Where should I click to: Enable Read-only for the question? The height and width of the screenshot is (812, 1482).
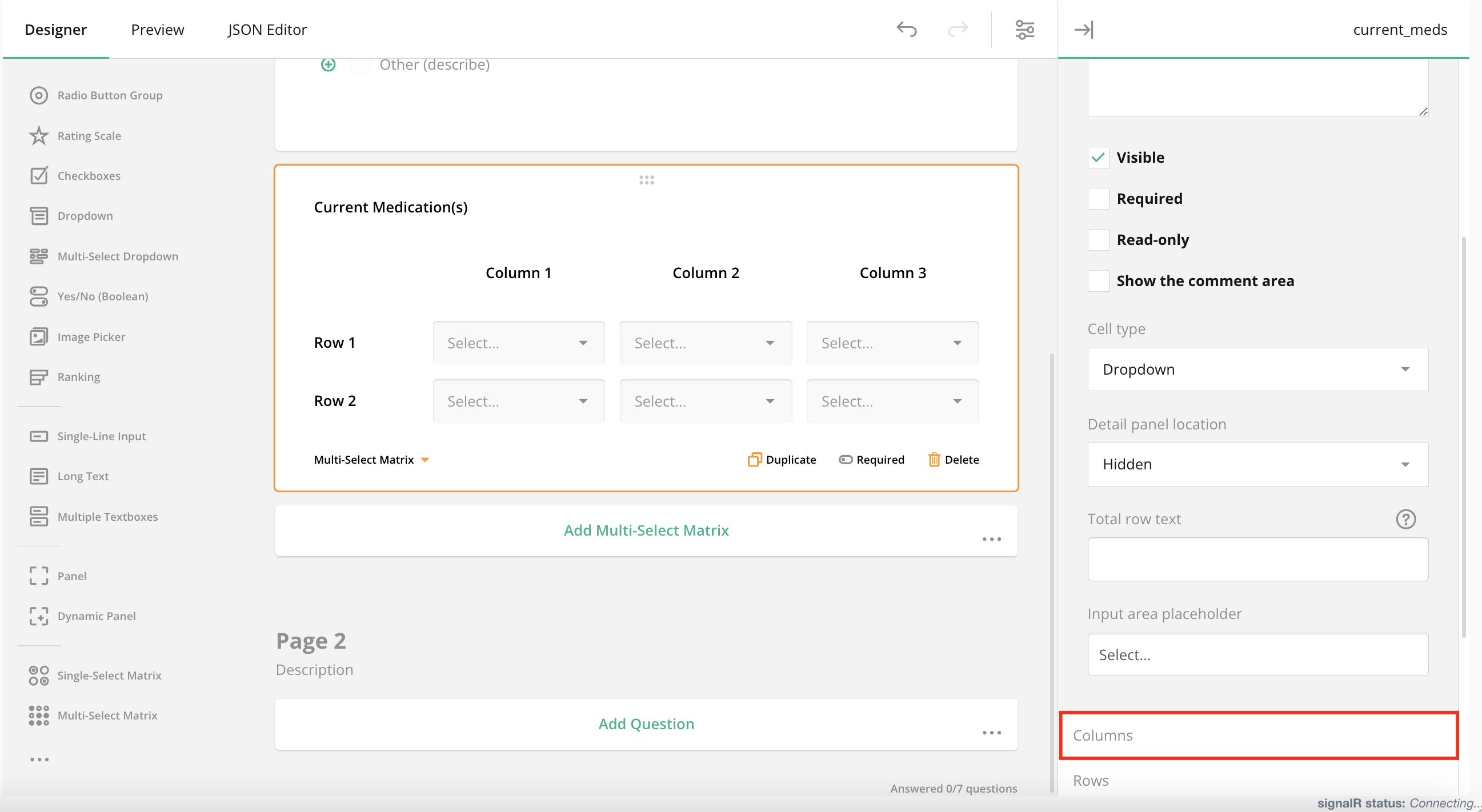tap(1098, 239)
